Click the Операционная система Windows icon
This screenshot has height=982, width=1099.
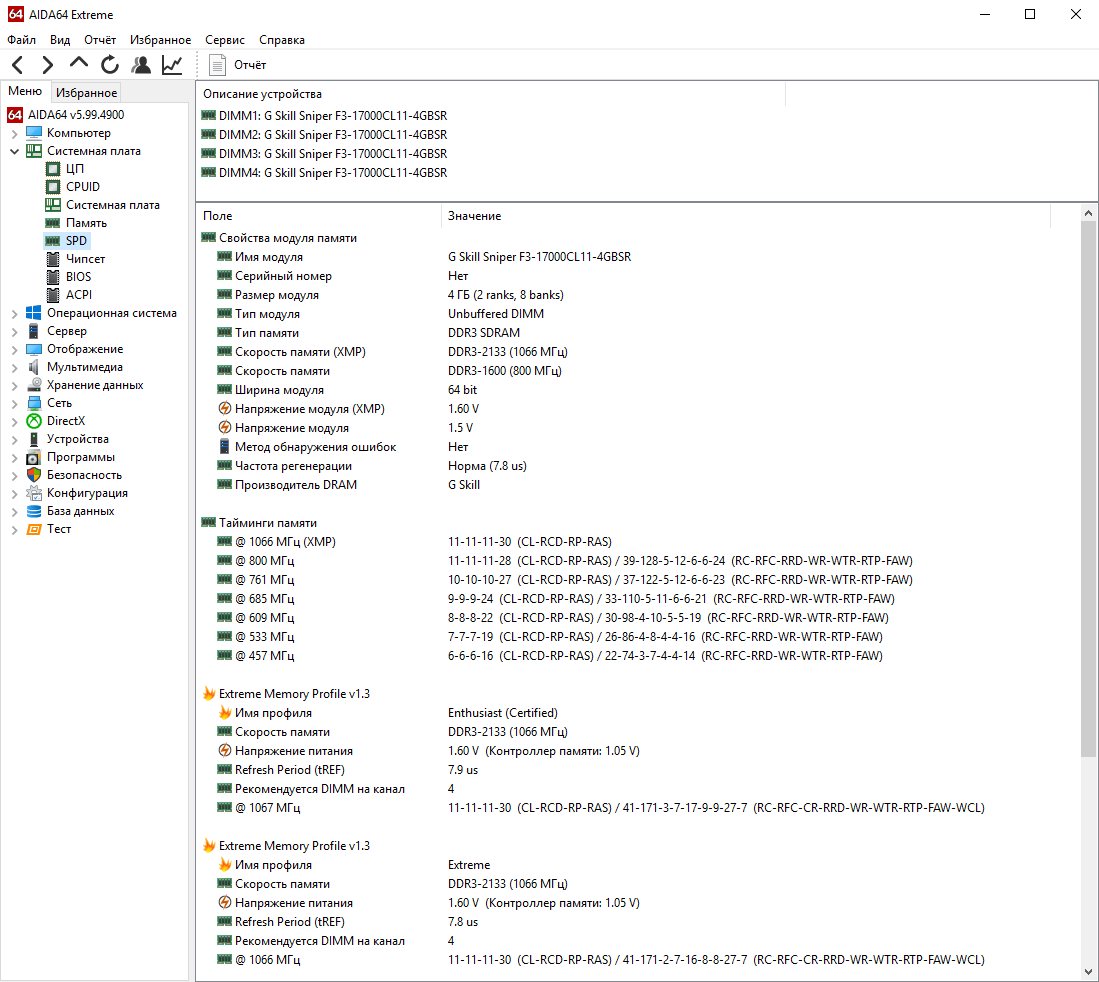[34, 313]
